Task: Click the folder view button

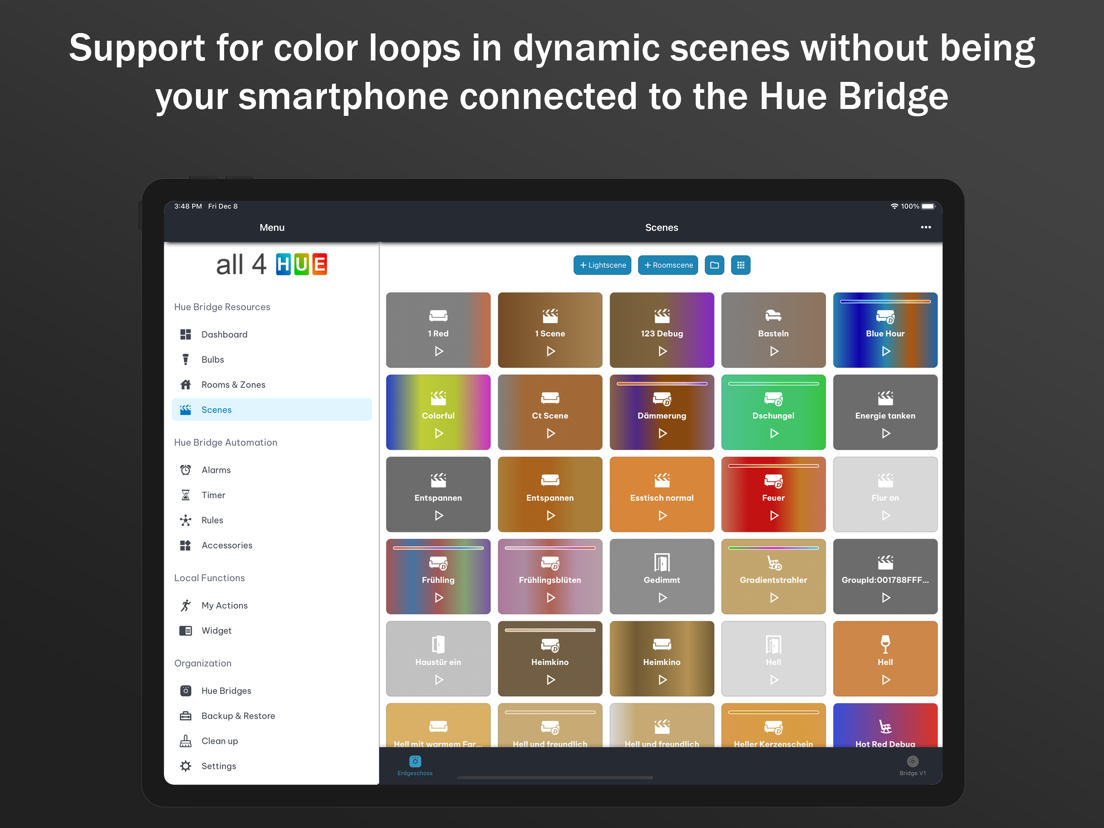Action: coord(714,265)
